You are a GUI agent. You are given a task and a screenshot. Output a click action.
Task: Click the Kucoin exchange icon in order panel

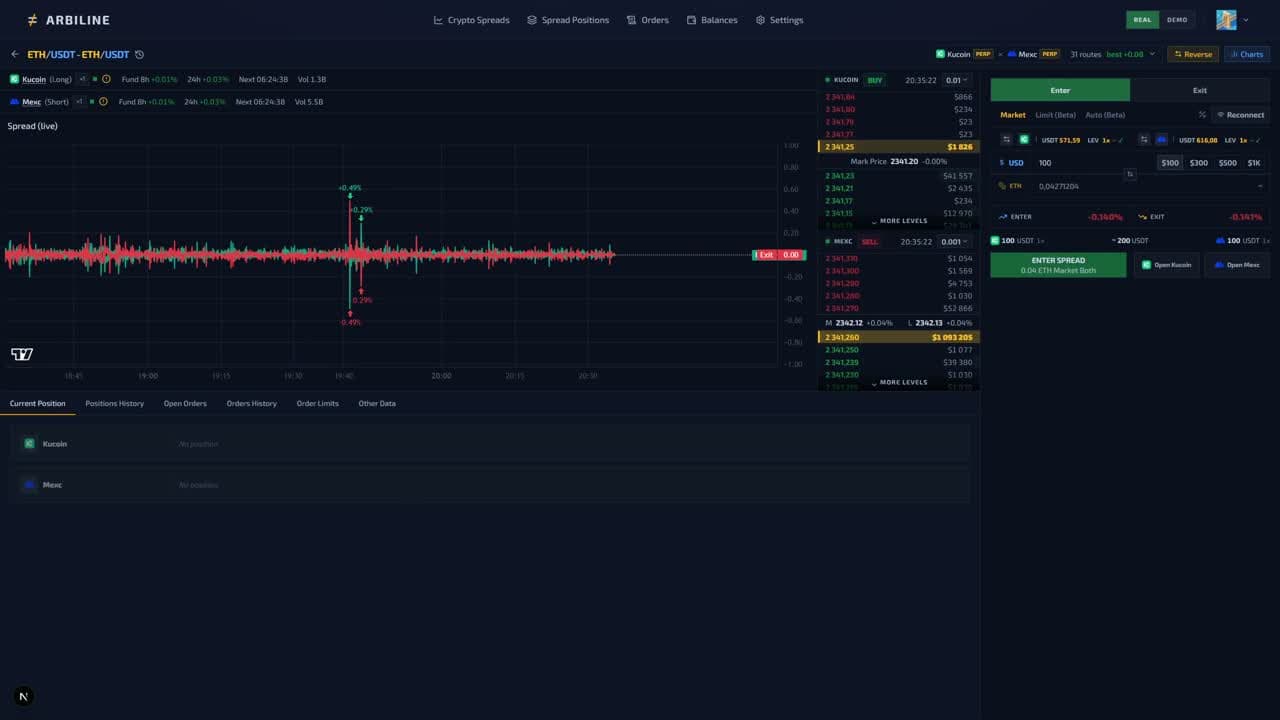[1024, 140]
